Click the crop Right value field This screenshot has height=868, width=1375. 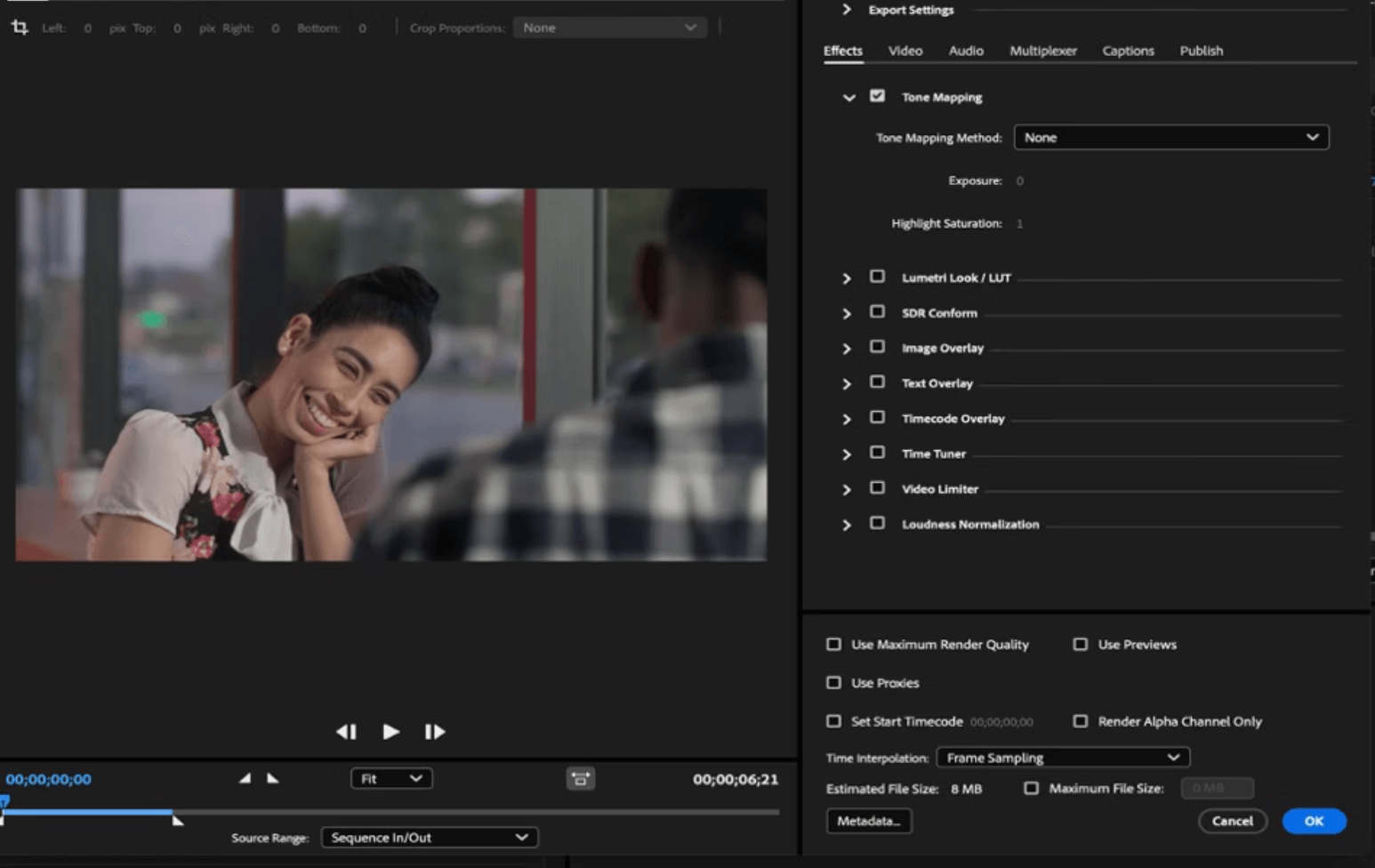click(275, 28)
